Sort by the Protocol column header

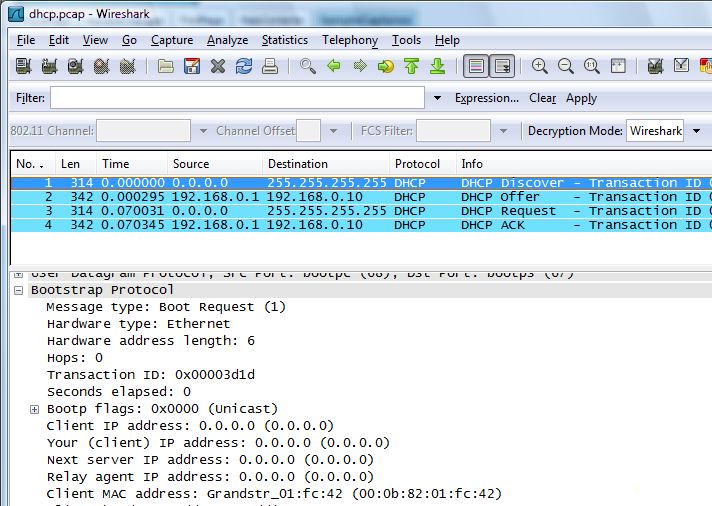(422, 164)
